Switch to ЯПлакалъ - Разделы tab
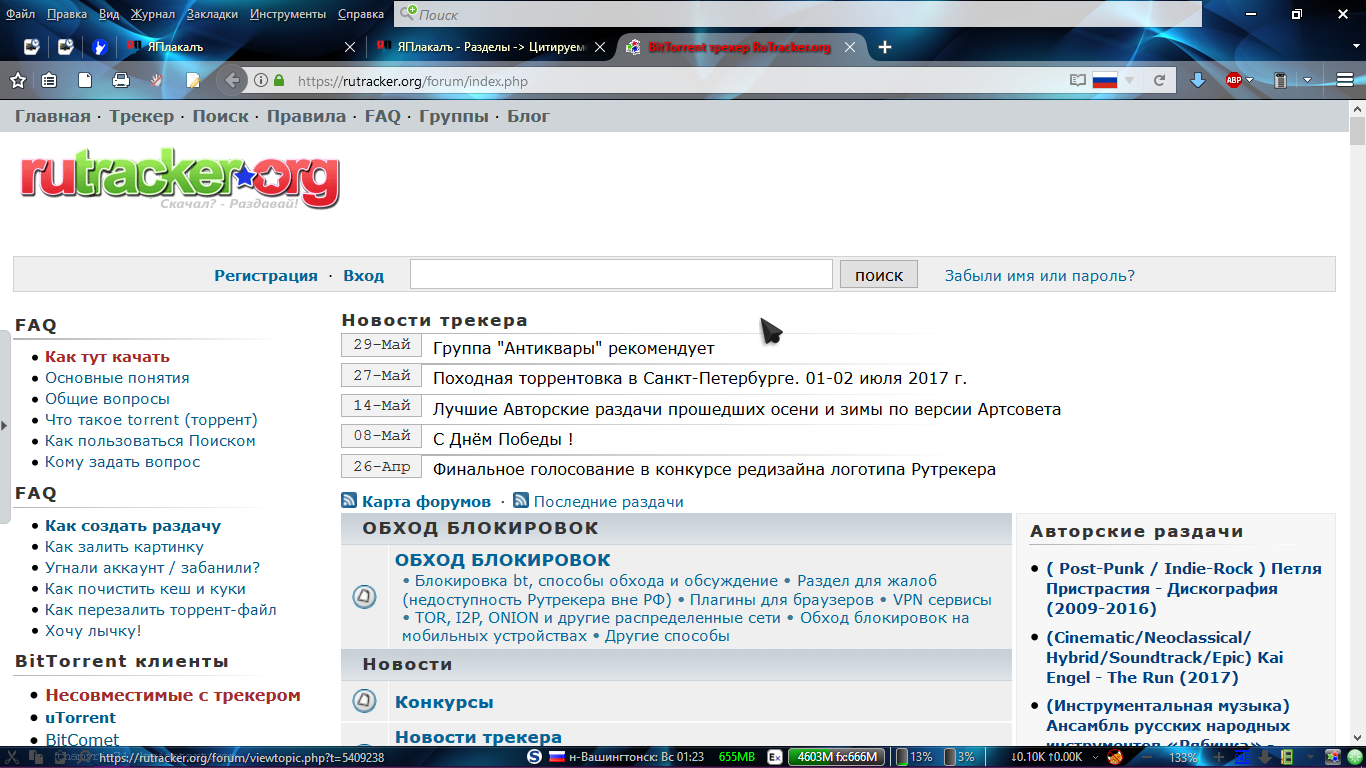The image size is (1366, 768). coord(490,47)
